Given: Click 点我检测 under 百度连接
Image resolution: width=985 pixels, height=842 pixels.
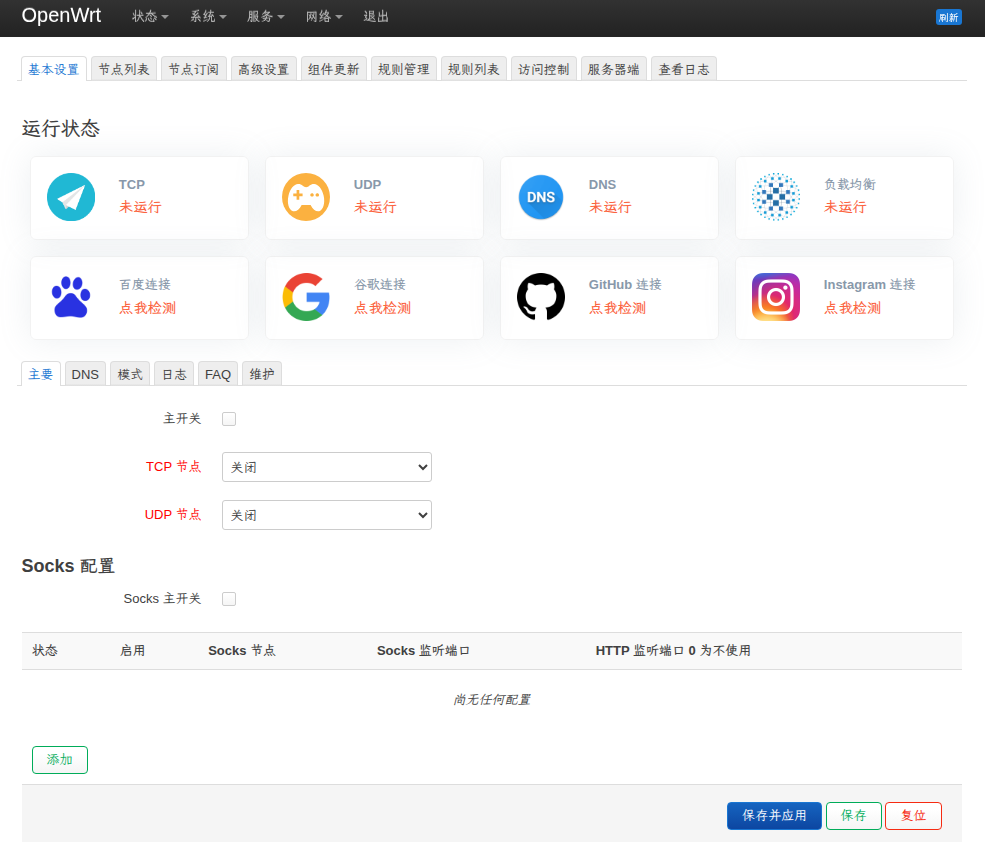Looking at the screenshot, I should tap(148, 308).
